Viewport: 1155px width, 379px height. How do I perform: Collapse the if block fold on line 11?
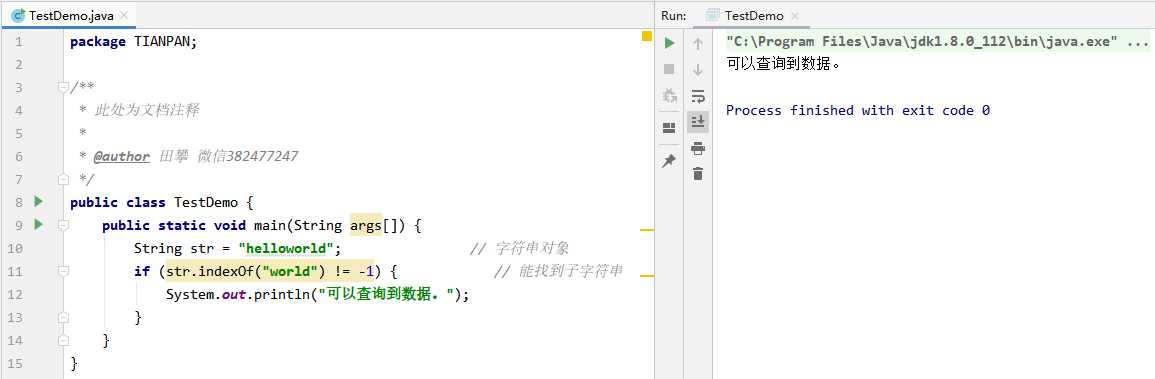click(63, 271)
